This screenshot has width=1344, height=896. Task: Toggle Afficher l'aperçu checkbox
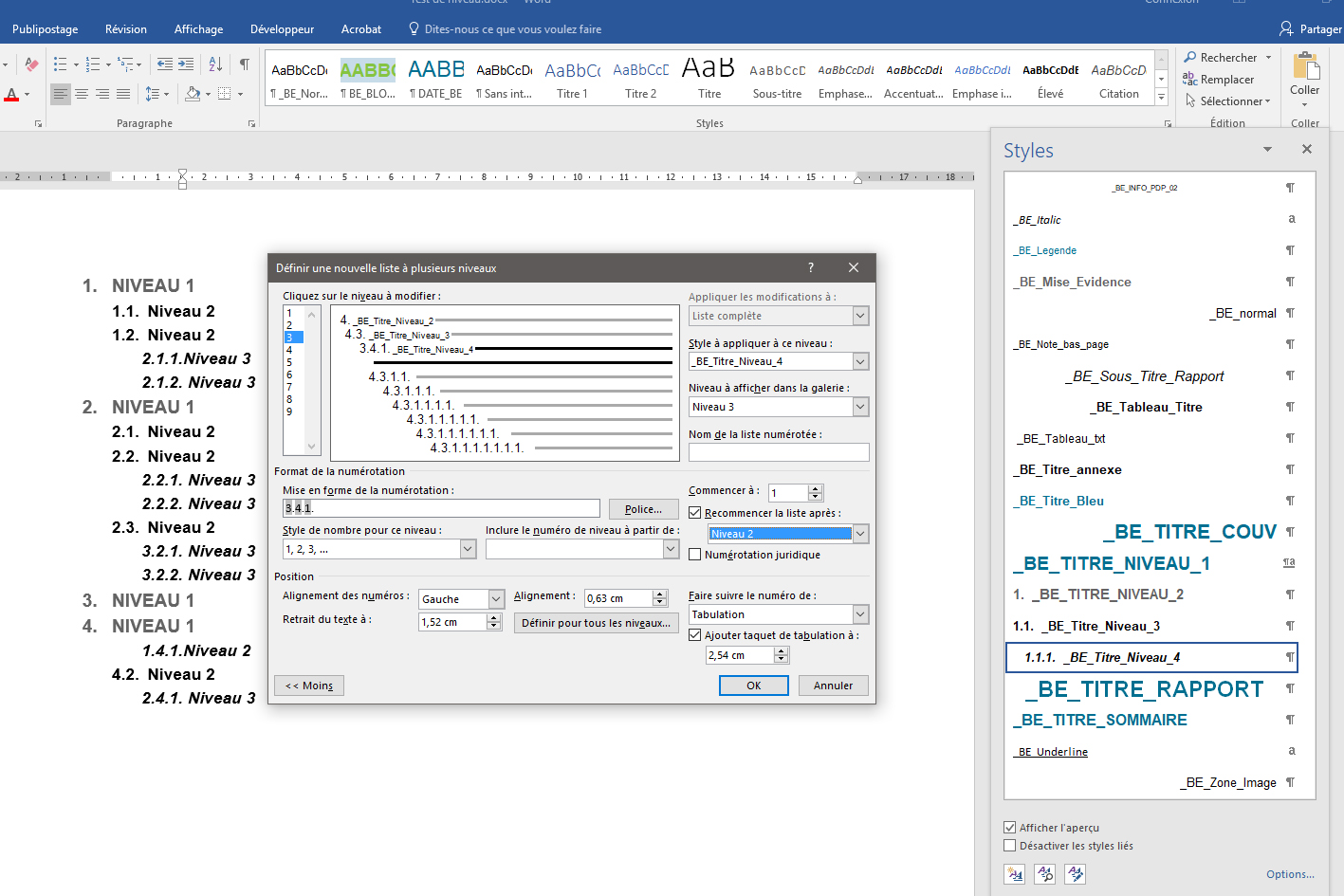tap(1010, 828)
